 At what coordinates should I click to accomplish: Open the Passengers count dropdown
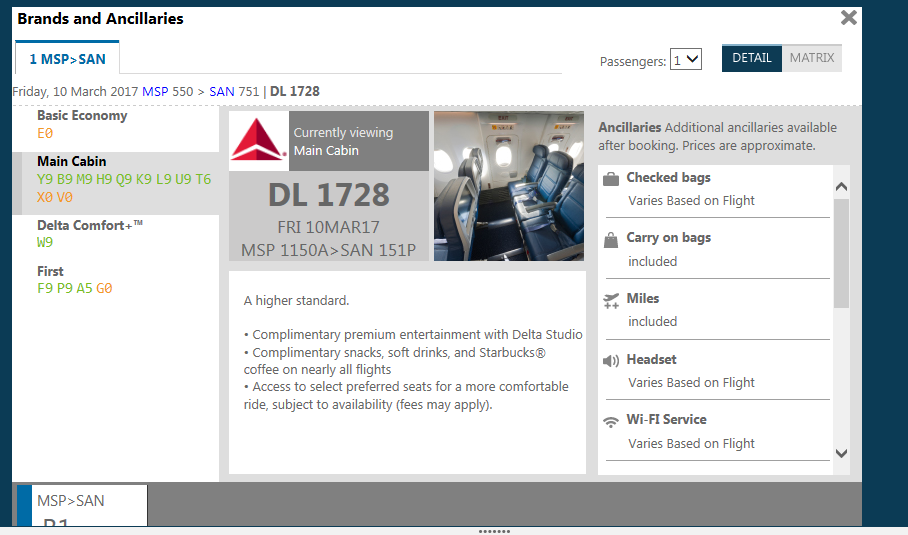click(x=686, y=60)
